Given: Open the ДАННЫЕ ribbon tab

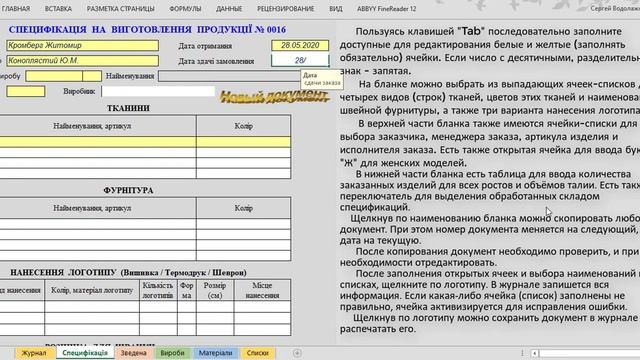Looking at the screenshot, I should 229,9.
